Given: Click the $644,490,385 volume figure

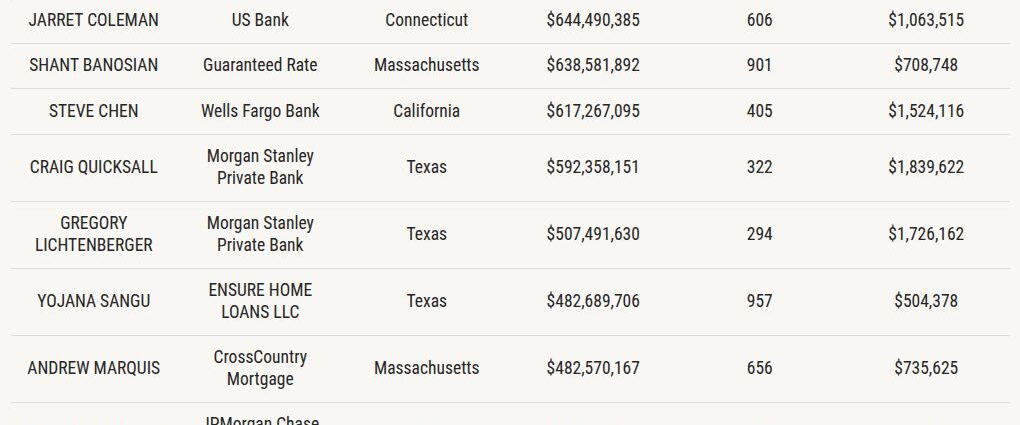Looking at the screenshot, I should coord(593,20).
